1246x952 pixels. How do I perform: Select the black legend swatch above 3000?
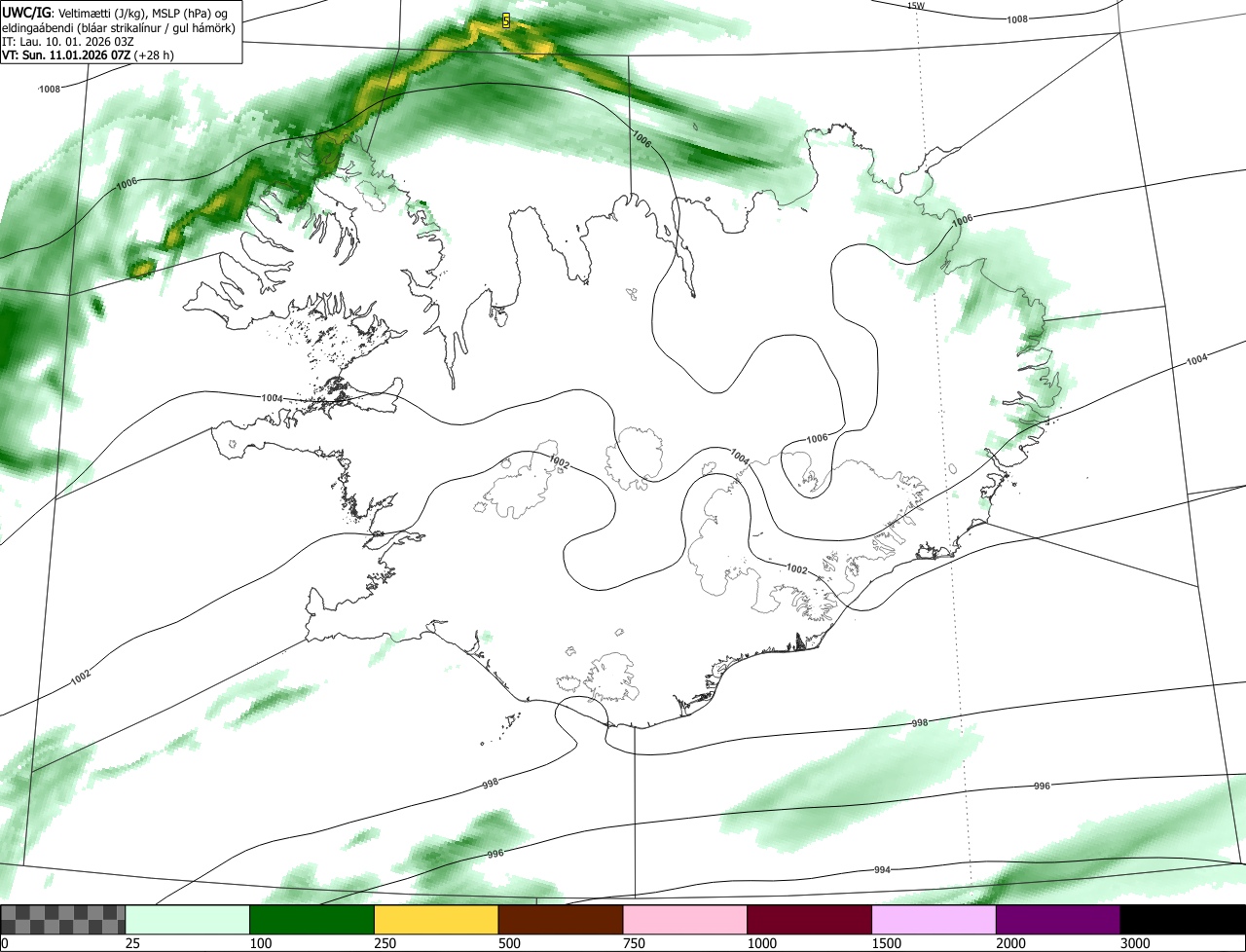[1183, 920]
